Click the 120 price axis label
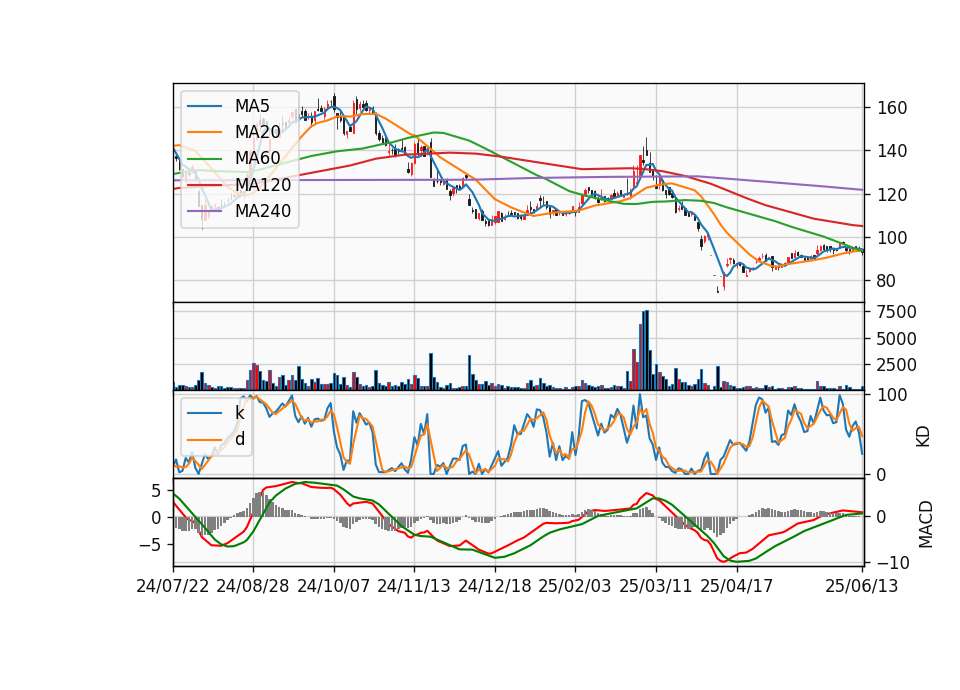 click(x=892, y=195)
